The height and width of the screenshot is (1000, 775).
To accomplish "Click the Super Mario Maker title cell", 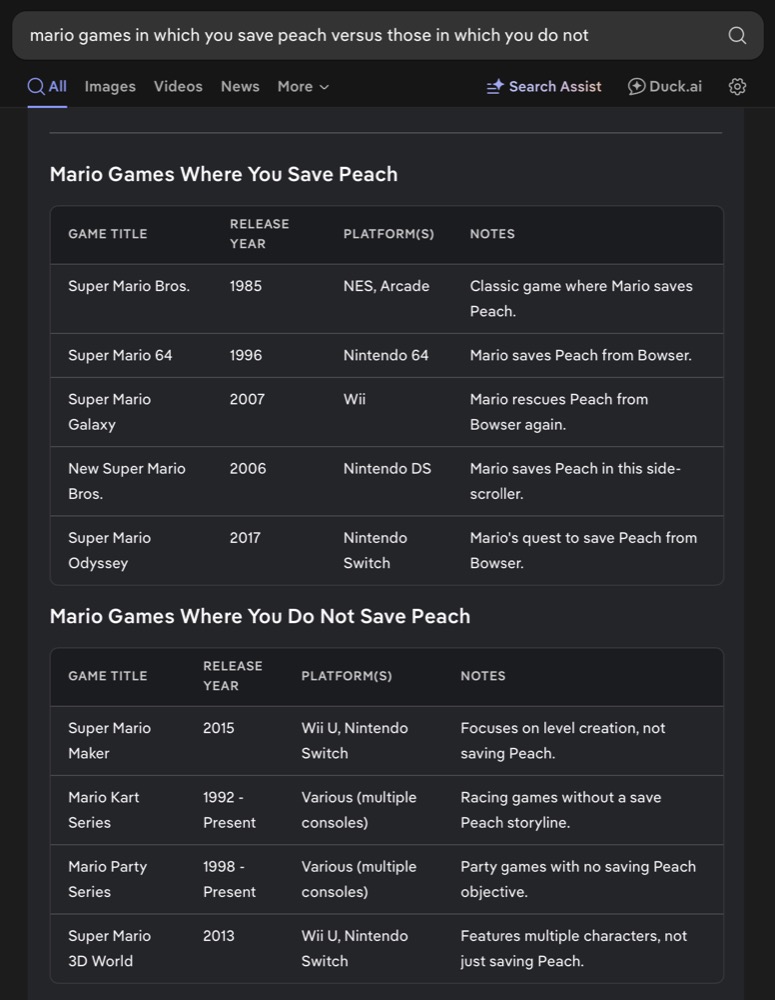I will tap(110, 741).
